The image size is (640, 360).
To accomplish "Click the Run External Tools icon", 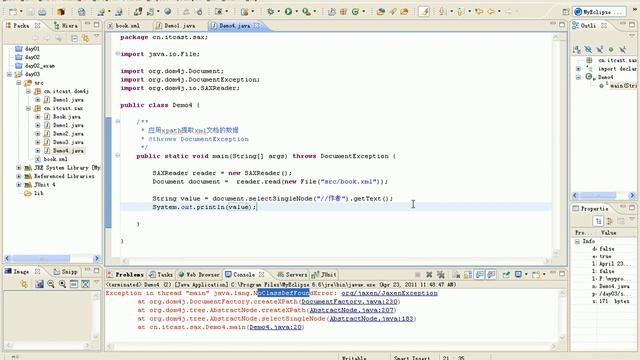I will 306,12.
